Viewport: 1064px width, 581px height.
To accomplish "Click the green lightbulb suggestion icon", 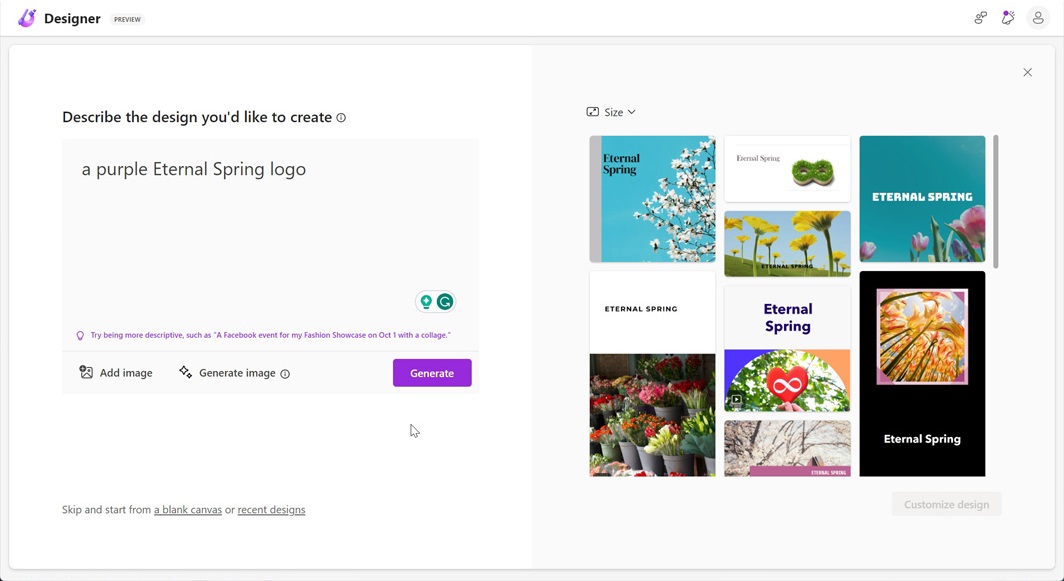I will click(426, 302).
